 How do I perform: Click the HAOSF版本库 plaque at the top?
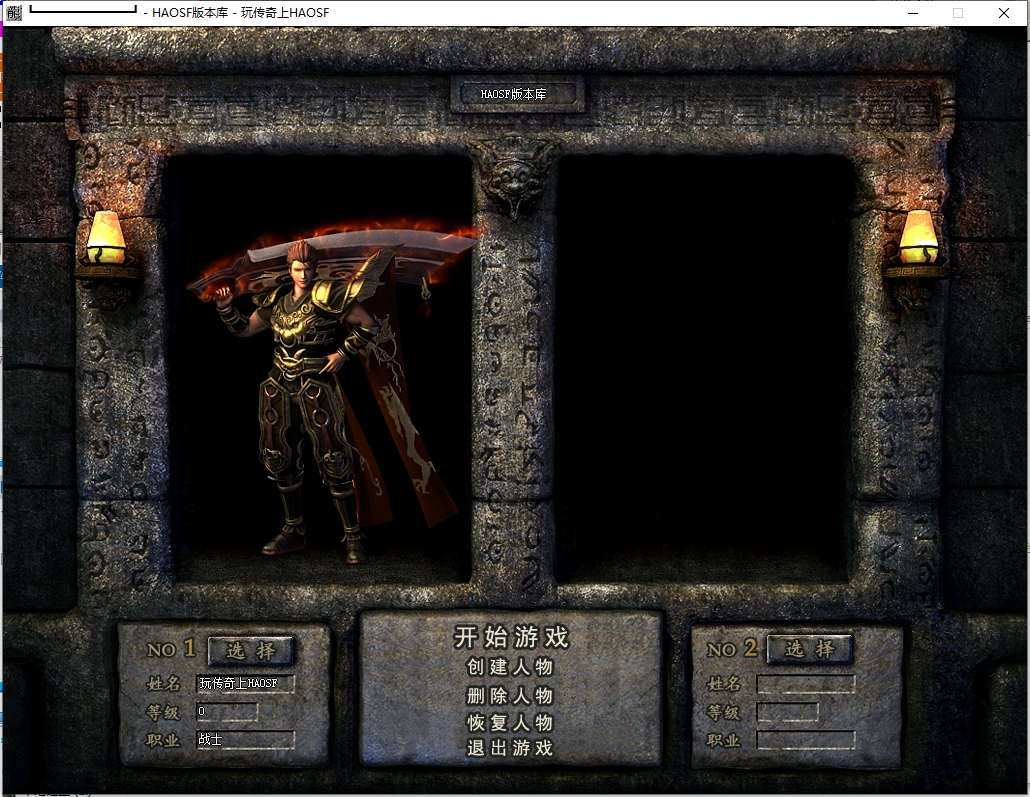click(517, 94)
